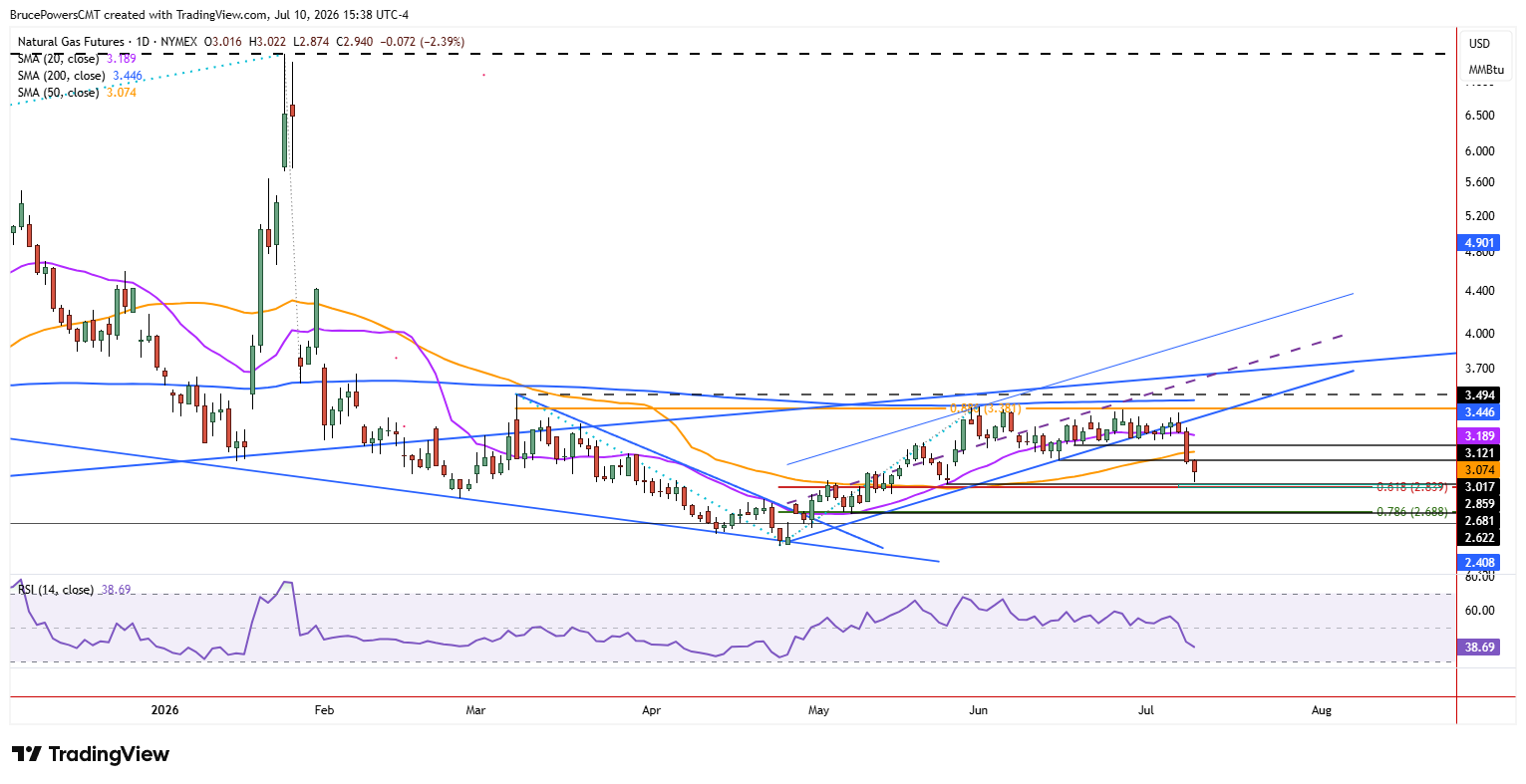
Task: Click the MMBtu unit label
Action: pos(1485,70)
